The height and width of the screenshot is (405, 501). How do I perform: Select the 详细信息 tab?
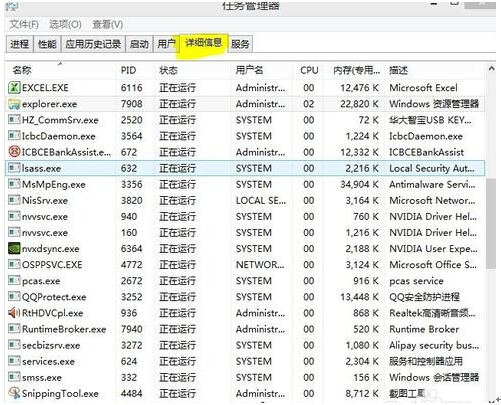point(203,43)
